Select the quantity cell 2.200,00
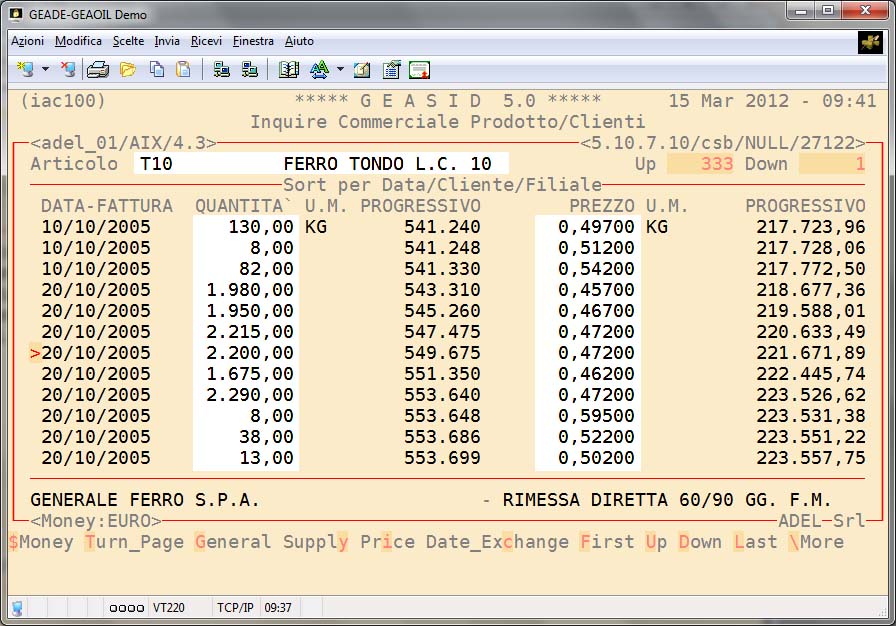 coord(246,353)
